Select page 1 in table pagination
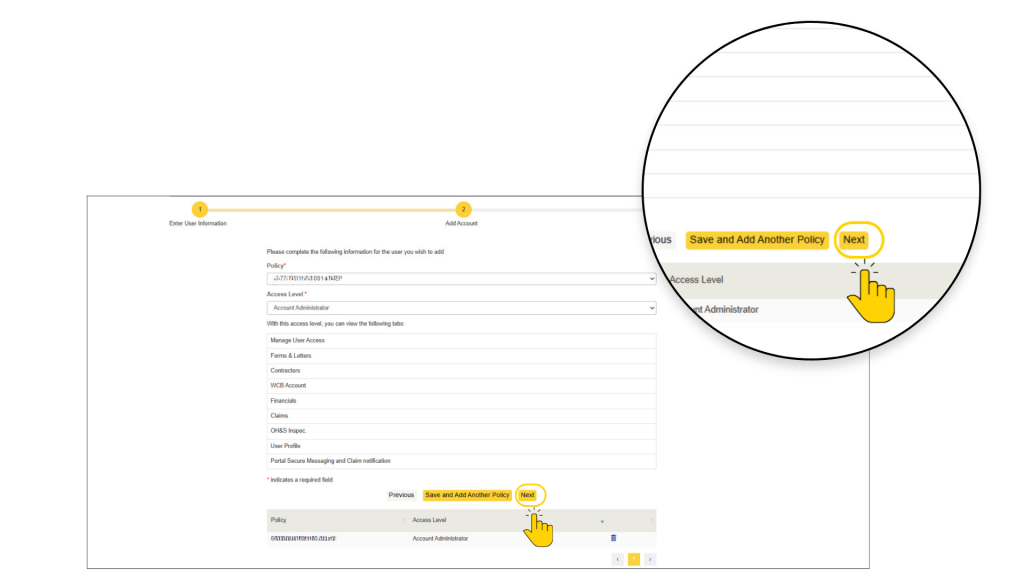This screenshot has width=1024, height=576. coord(633,559)
